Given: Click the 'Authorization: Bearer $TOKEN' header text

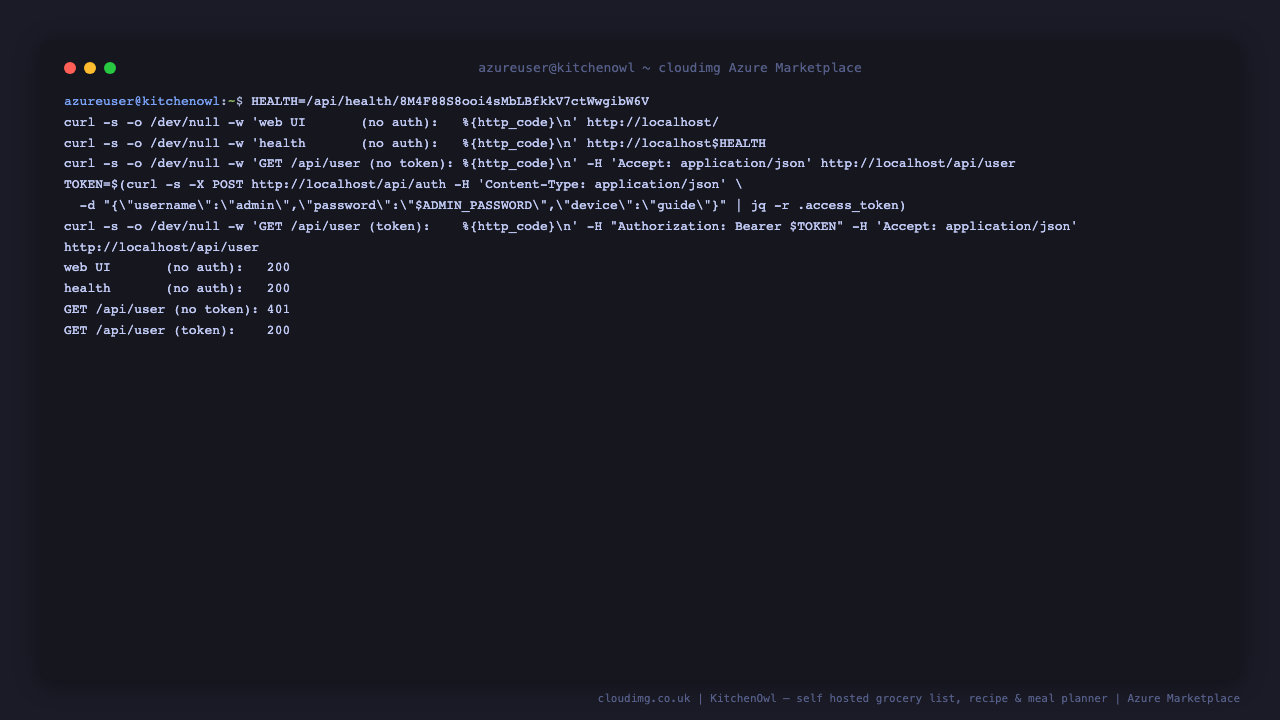Looking at the screenshot, I should (727, 226).
